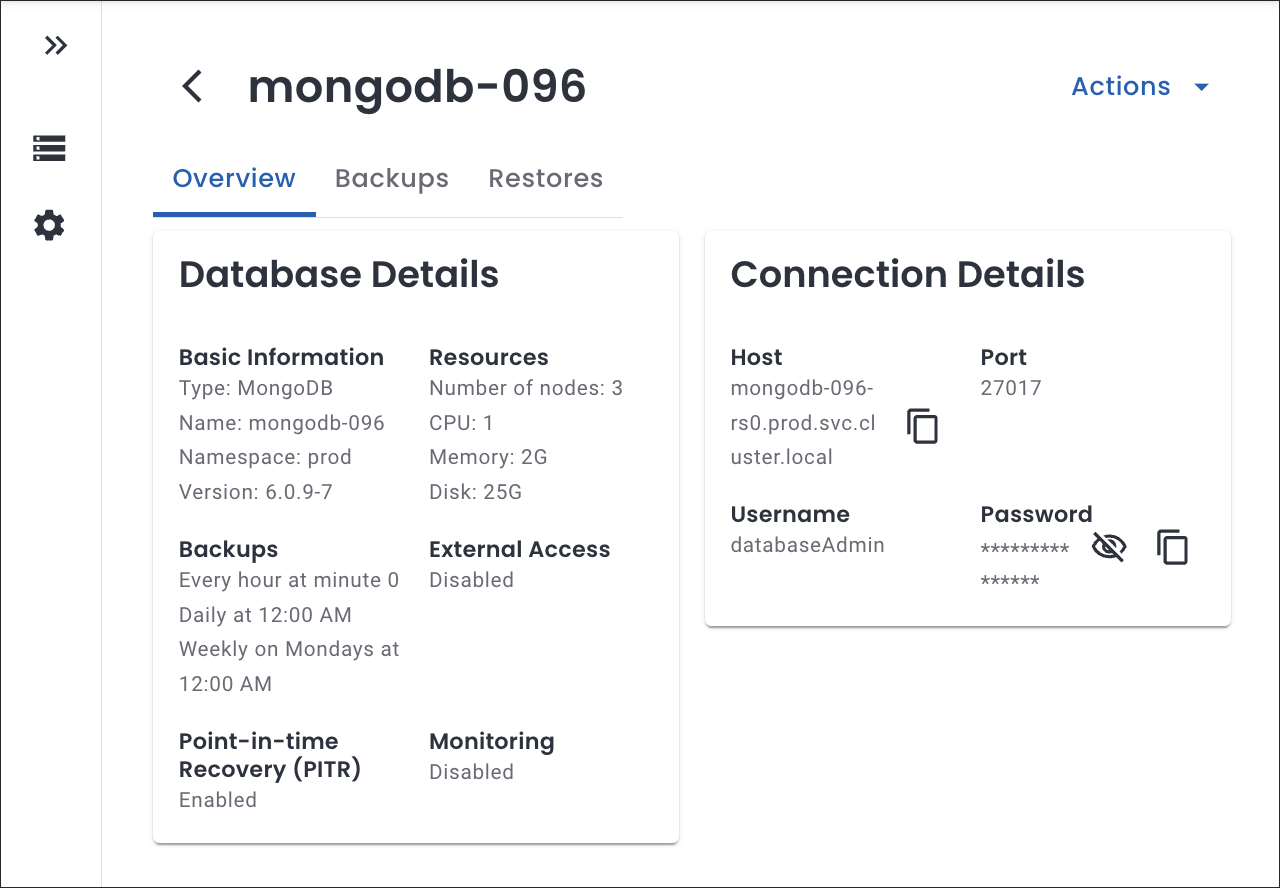
Task: Open the databases list from the sidebar
Action: pyautogui.click(x=49, y=149)
